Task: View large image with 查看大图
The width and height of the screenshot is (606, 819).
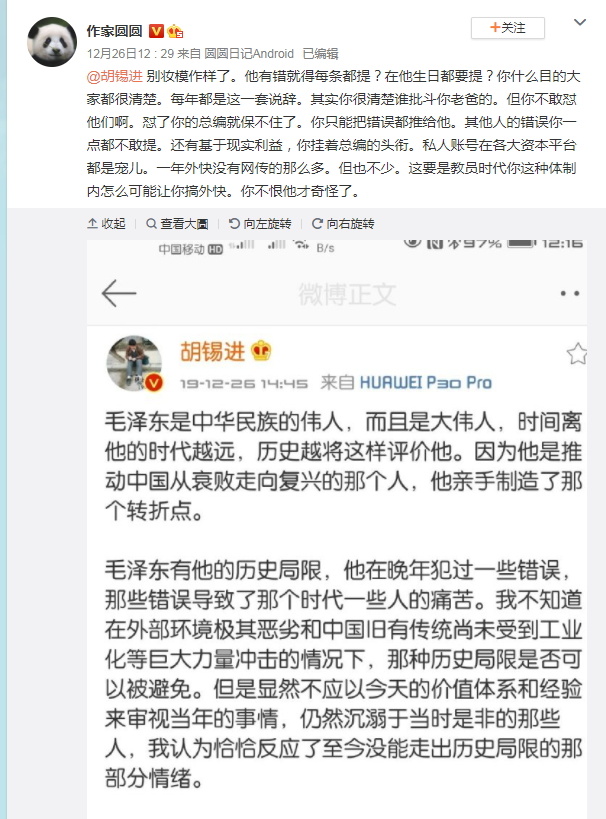Action: point(177,224)
